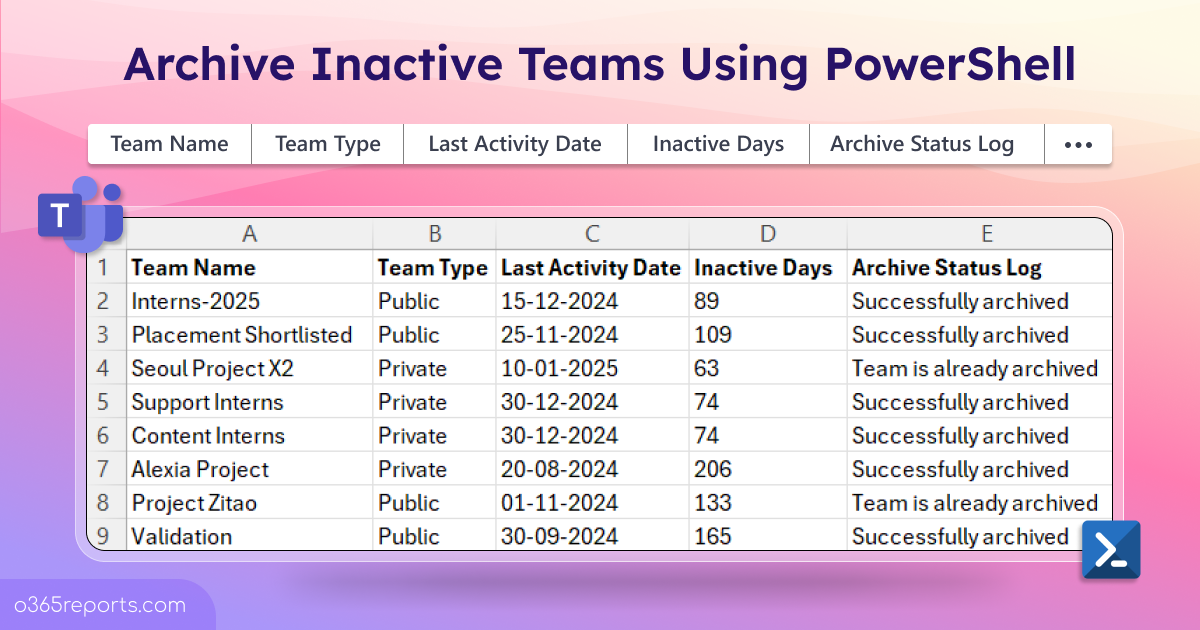Select the Last Activity Date header pill
This screenshot has height=630, width=1200.
pos(515,144)
